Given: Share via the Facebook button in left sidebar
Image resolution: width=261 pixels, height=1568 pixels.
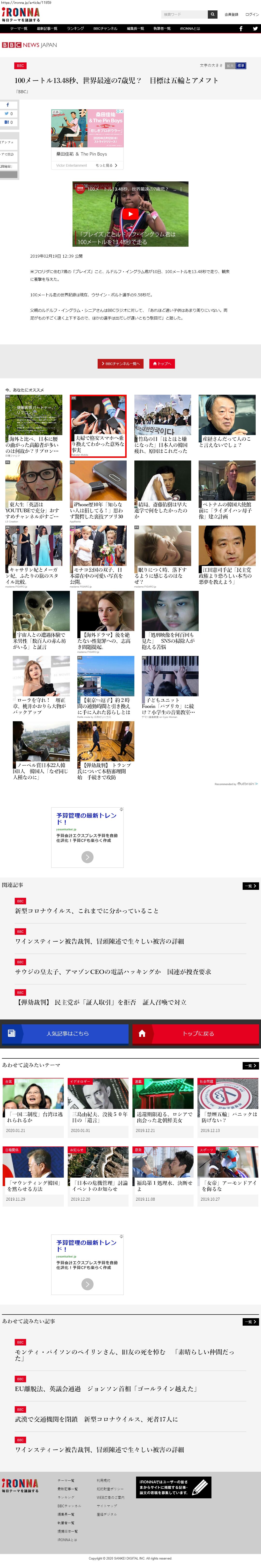Looking at the screenshot, I should [x=8, y=105].
